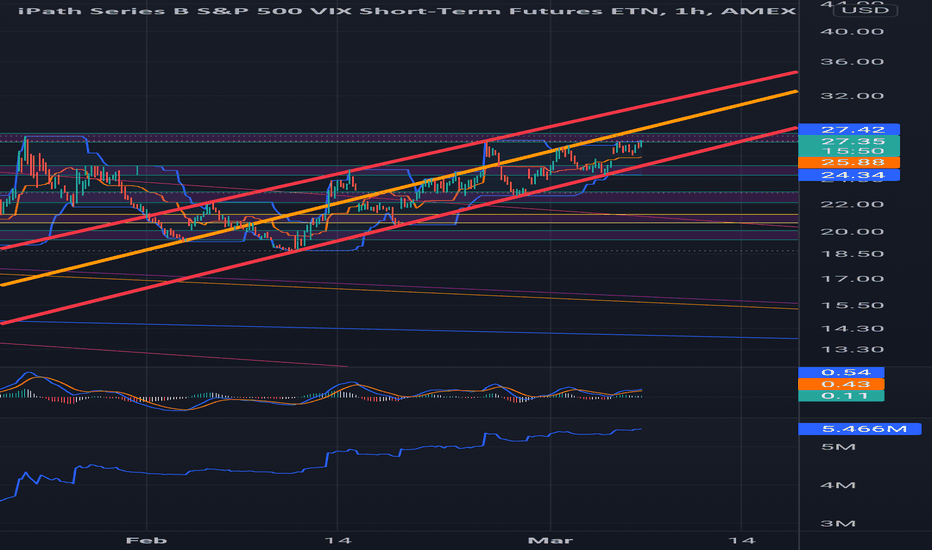The height and width of the screenshot is (550, 932).
Task: Click the 32.00 price axis value
Action: [852, 96]
